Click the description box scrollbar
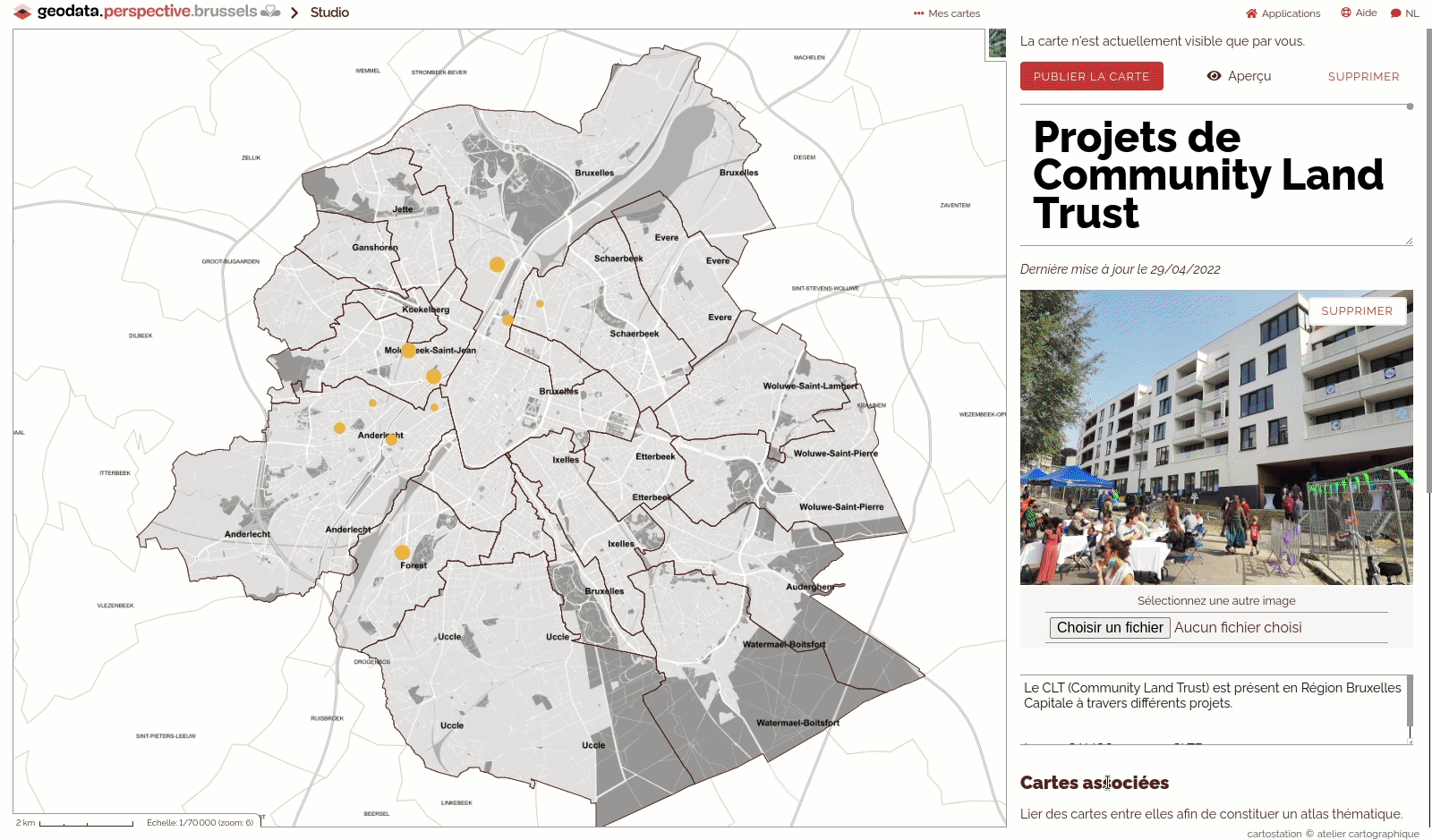The width and height of the screenshot is (1432, 840). coord(1410,702)
